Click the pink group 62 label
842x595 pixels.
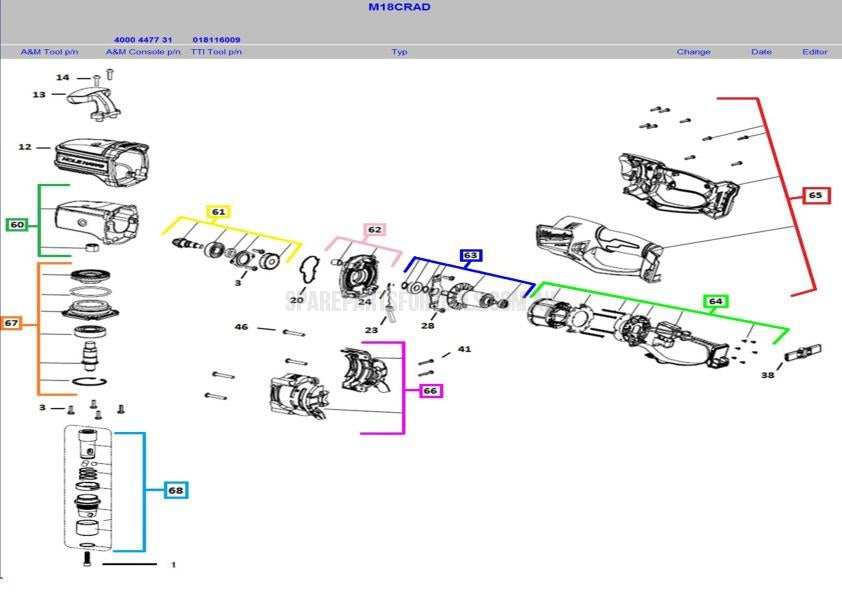pos(374,230)
